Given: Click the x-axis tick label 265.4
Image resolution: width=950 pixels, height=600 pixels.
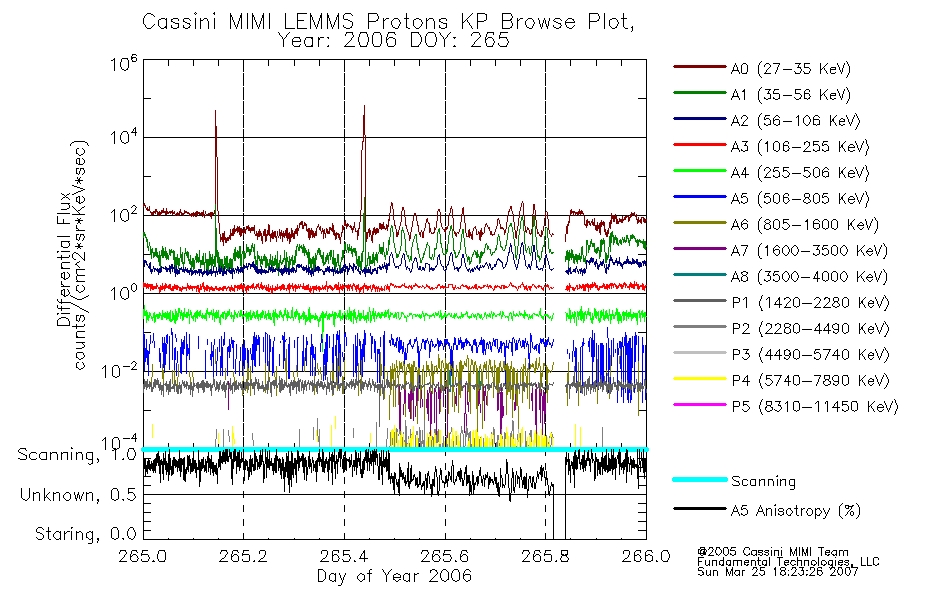Looking at the screenshot, I should pos(344,556).
